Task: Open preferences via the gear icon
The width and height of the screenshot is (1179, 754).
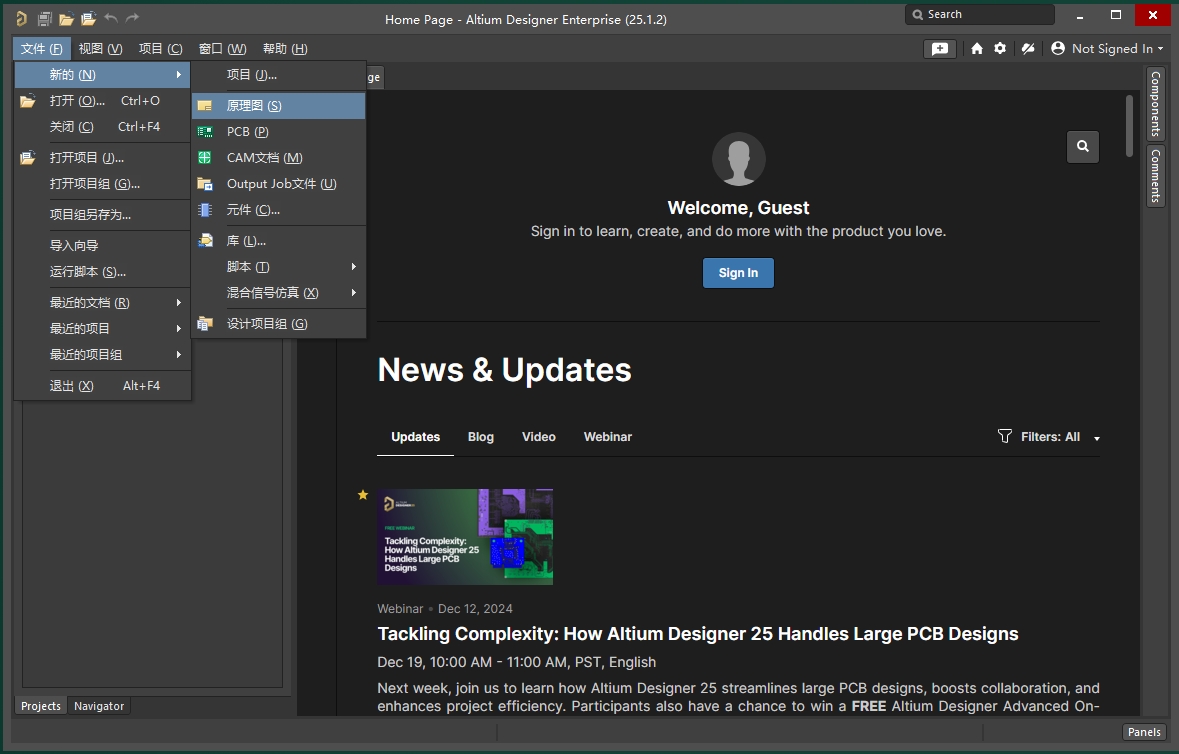Action: tap(1000, 49)
